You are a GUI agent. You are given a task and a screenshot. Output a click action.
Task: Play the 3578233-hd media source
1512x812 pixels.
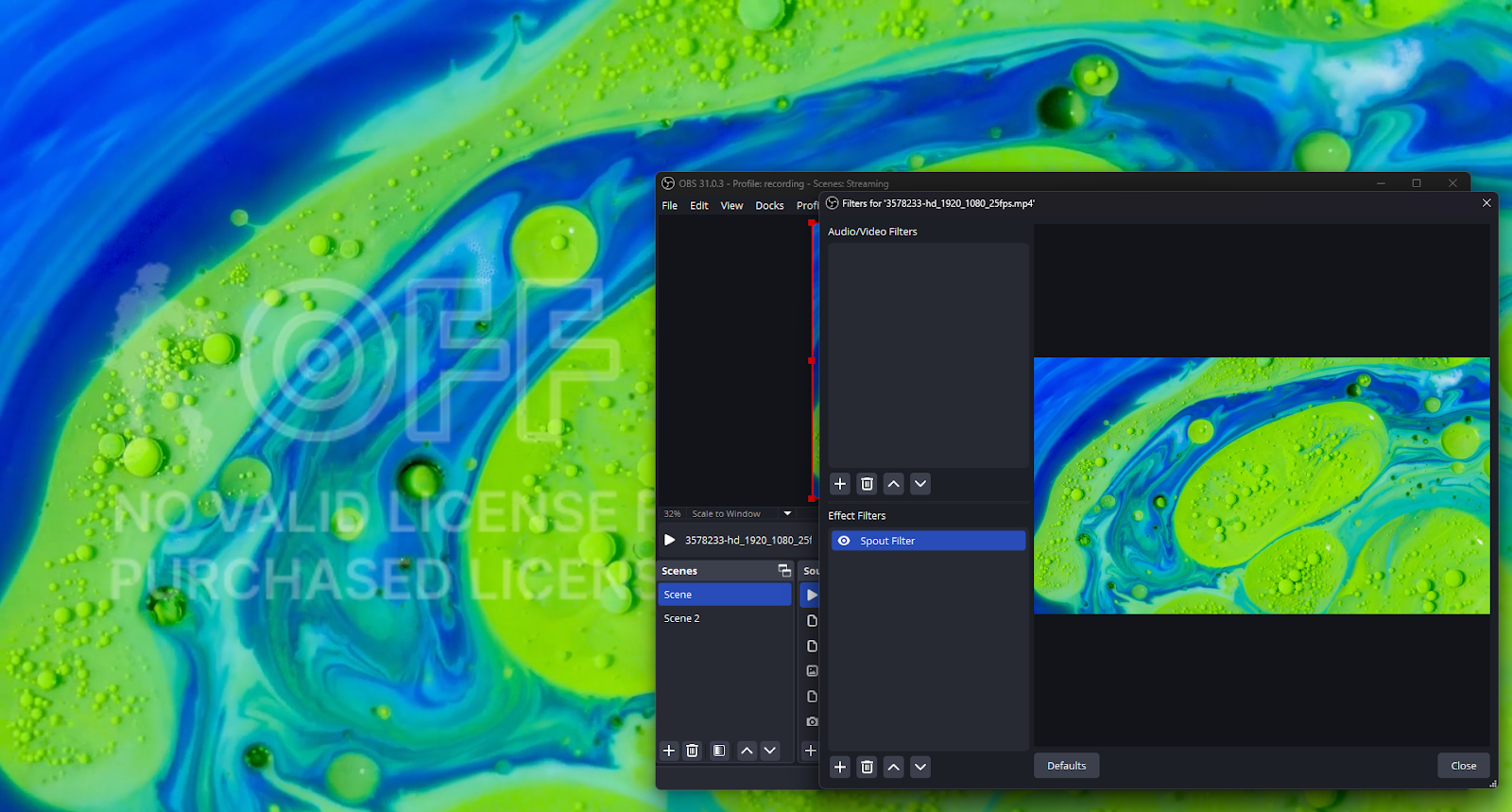click(669, 540)
